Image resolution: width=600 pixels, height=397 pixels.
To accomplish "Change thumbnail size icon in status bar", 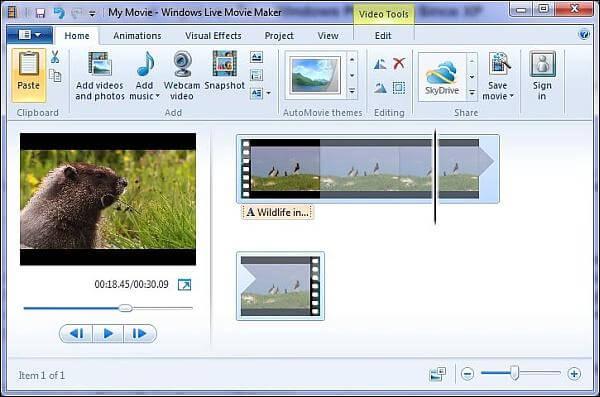I will [438, 374].
